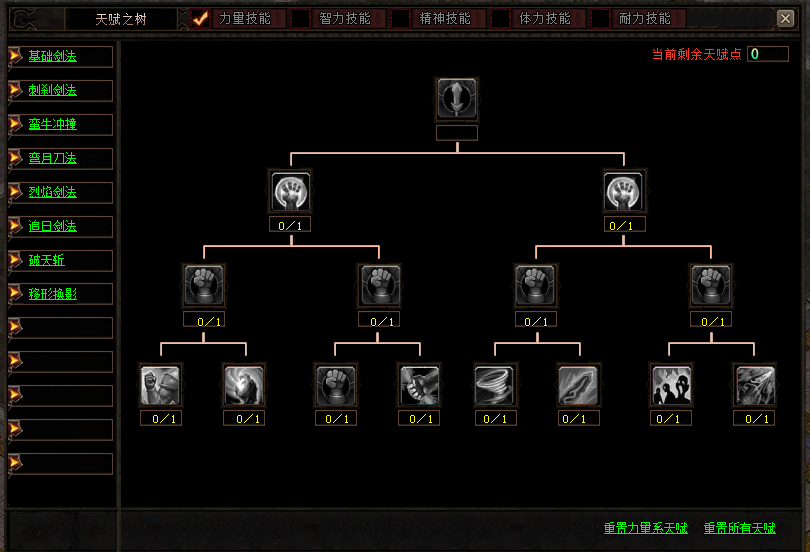Click 重置所有天赋 to reset all talents

(x=739, y=528)
